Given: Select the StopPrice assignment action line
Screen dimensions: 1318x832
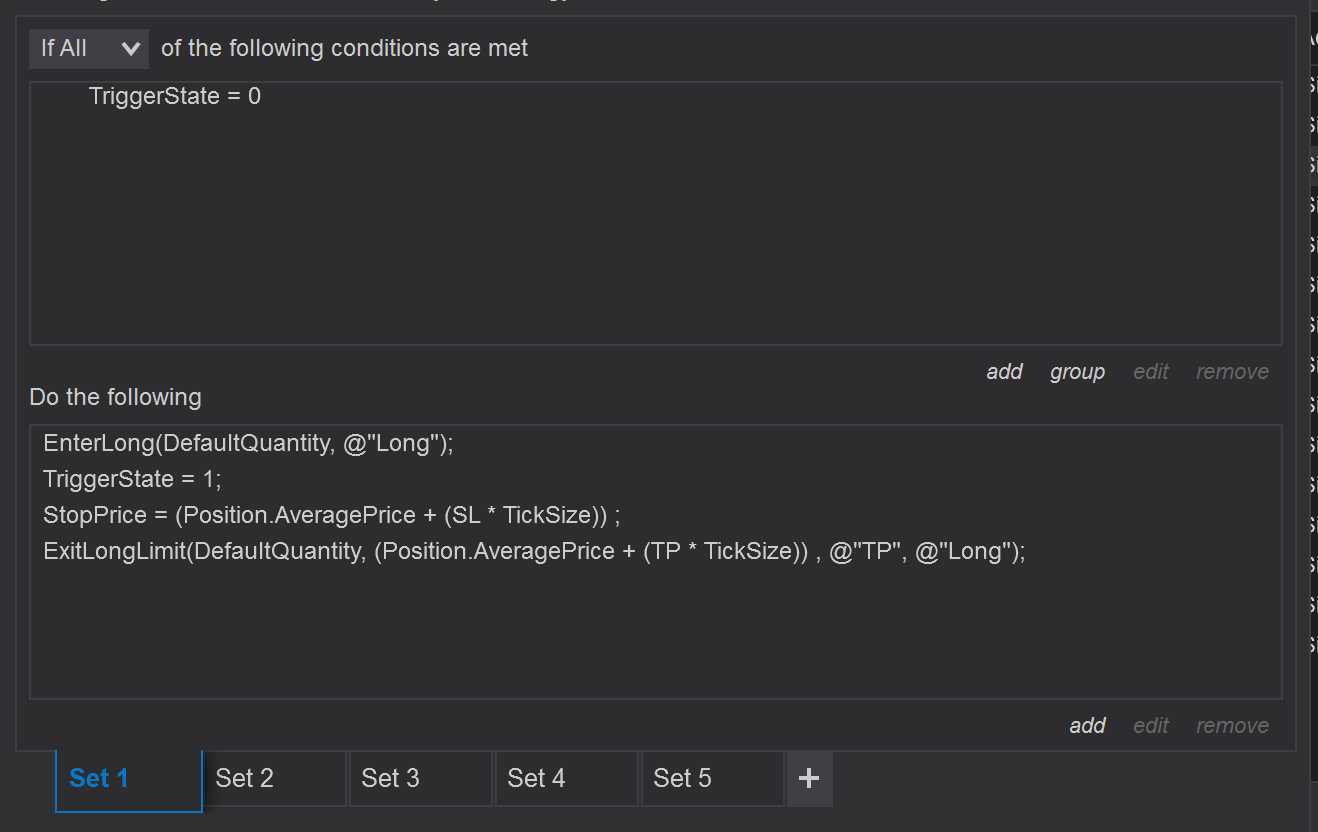Looking at the screenshot, I should click(332, 516).
